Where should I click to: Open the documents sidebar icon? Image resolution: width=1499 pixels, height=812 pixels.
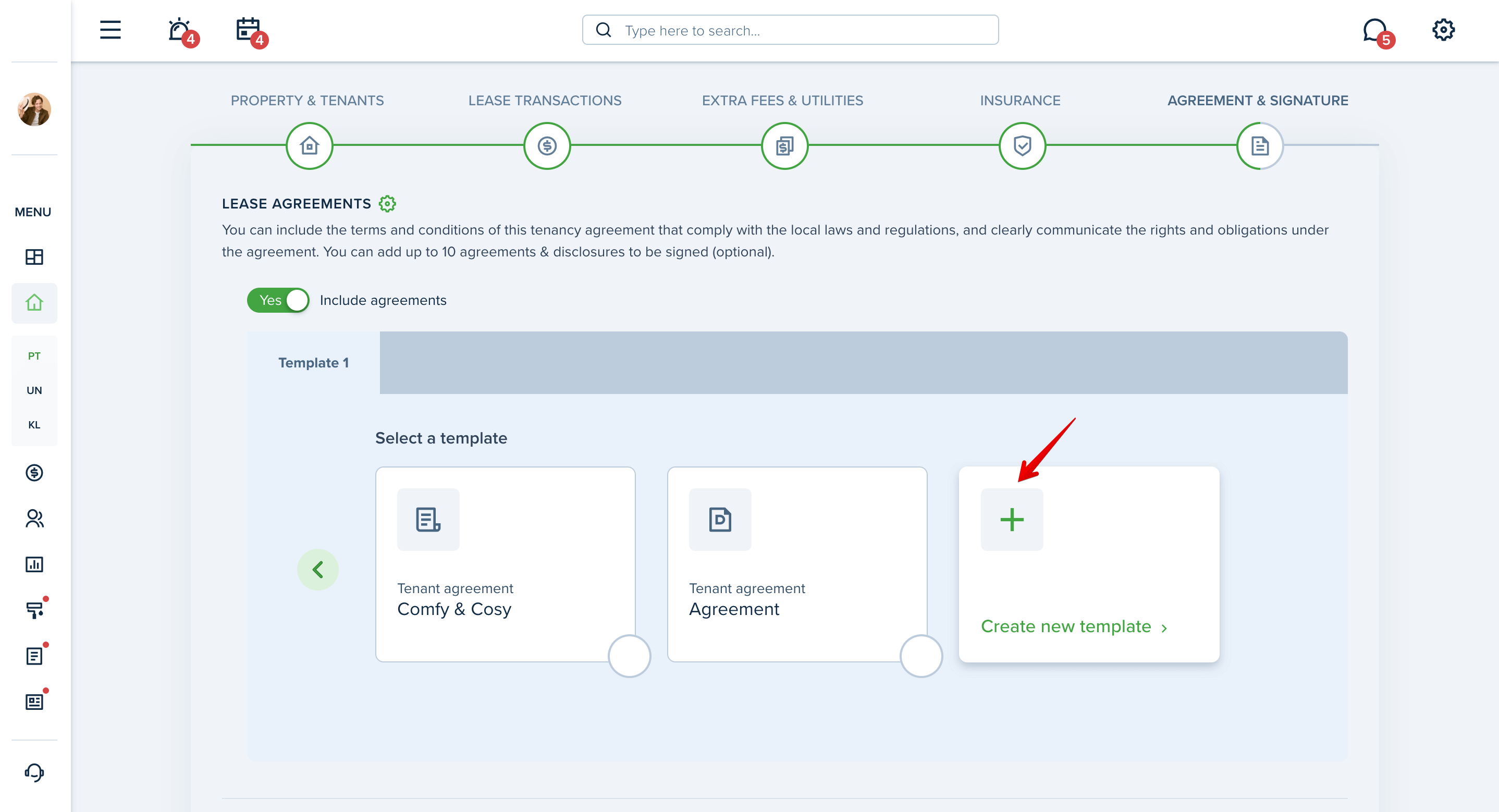click(34, 656)
